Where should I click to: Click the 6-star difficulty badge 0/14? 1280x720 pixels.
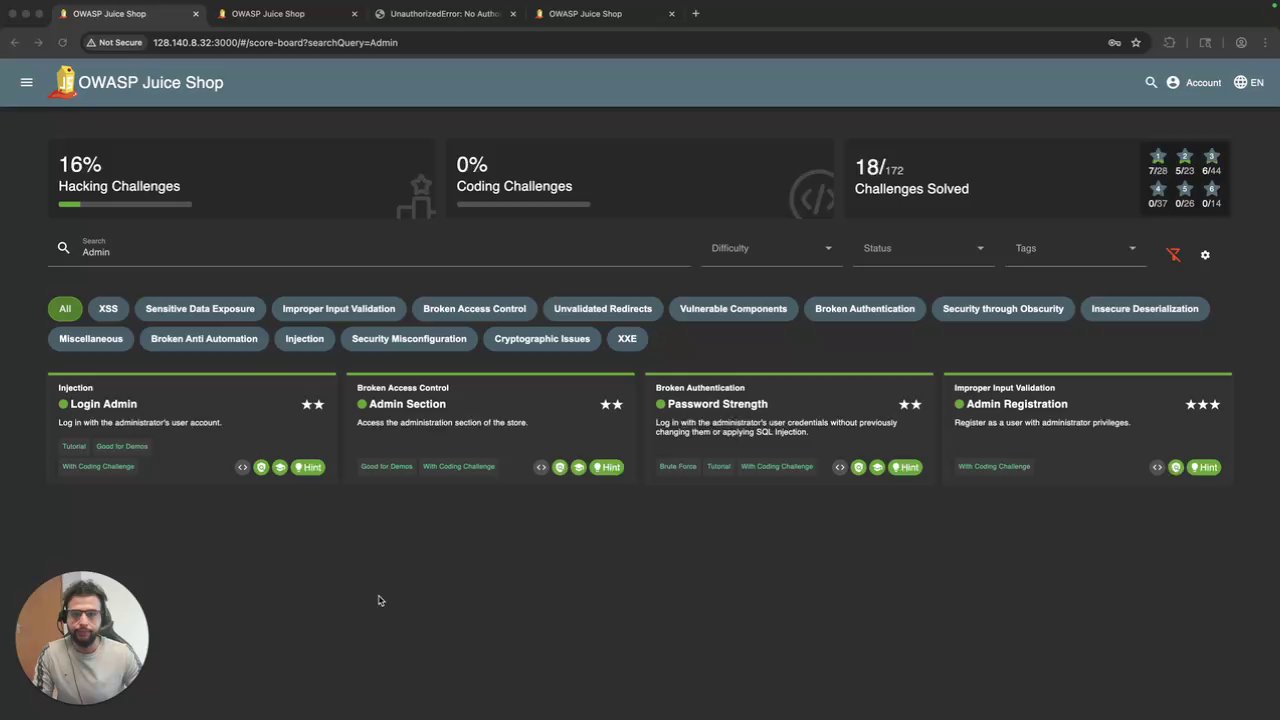click(1212, 195)
